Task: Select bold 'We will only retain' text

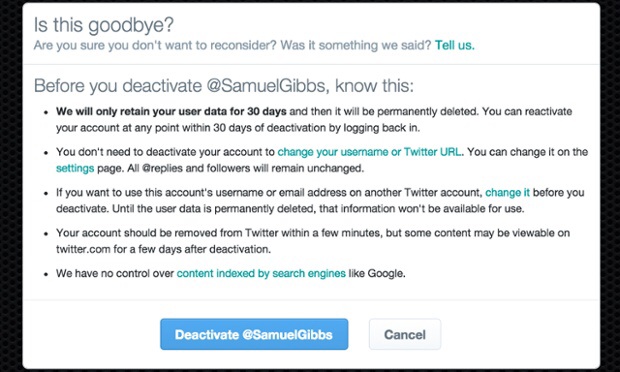Action: 106,111
